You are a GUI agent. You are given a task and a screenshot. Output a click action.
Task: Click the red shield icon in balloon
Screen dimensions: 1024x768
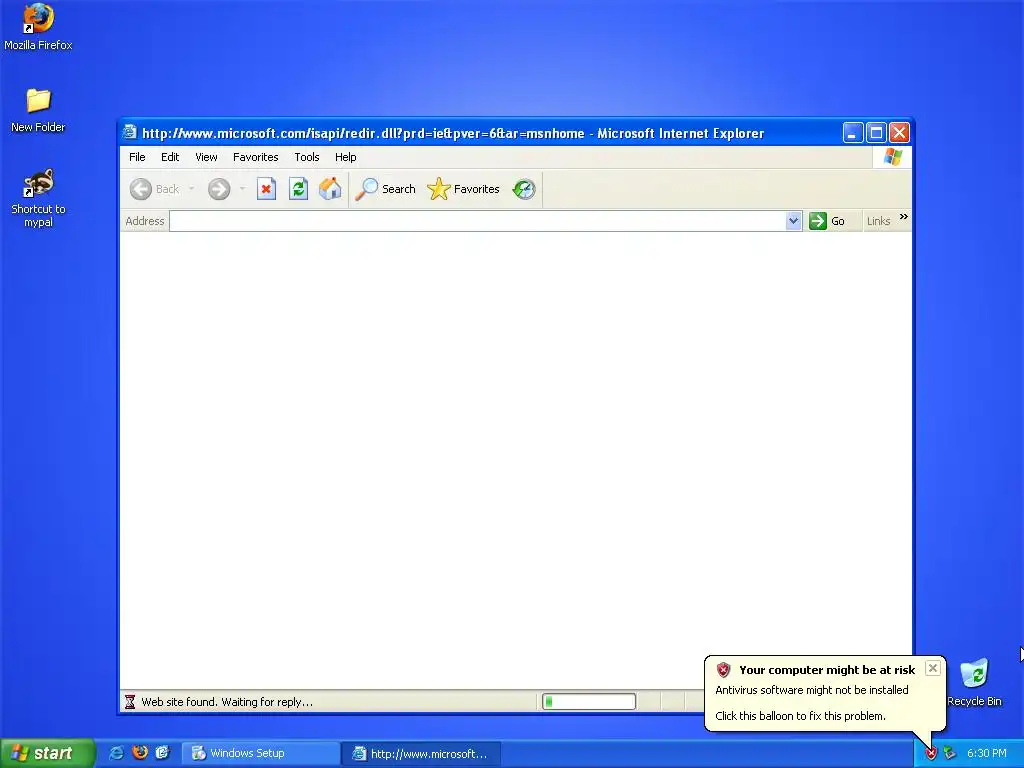pyautogui.click(x=724, y=670)
